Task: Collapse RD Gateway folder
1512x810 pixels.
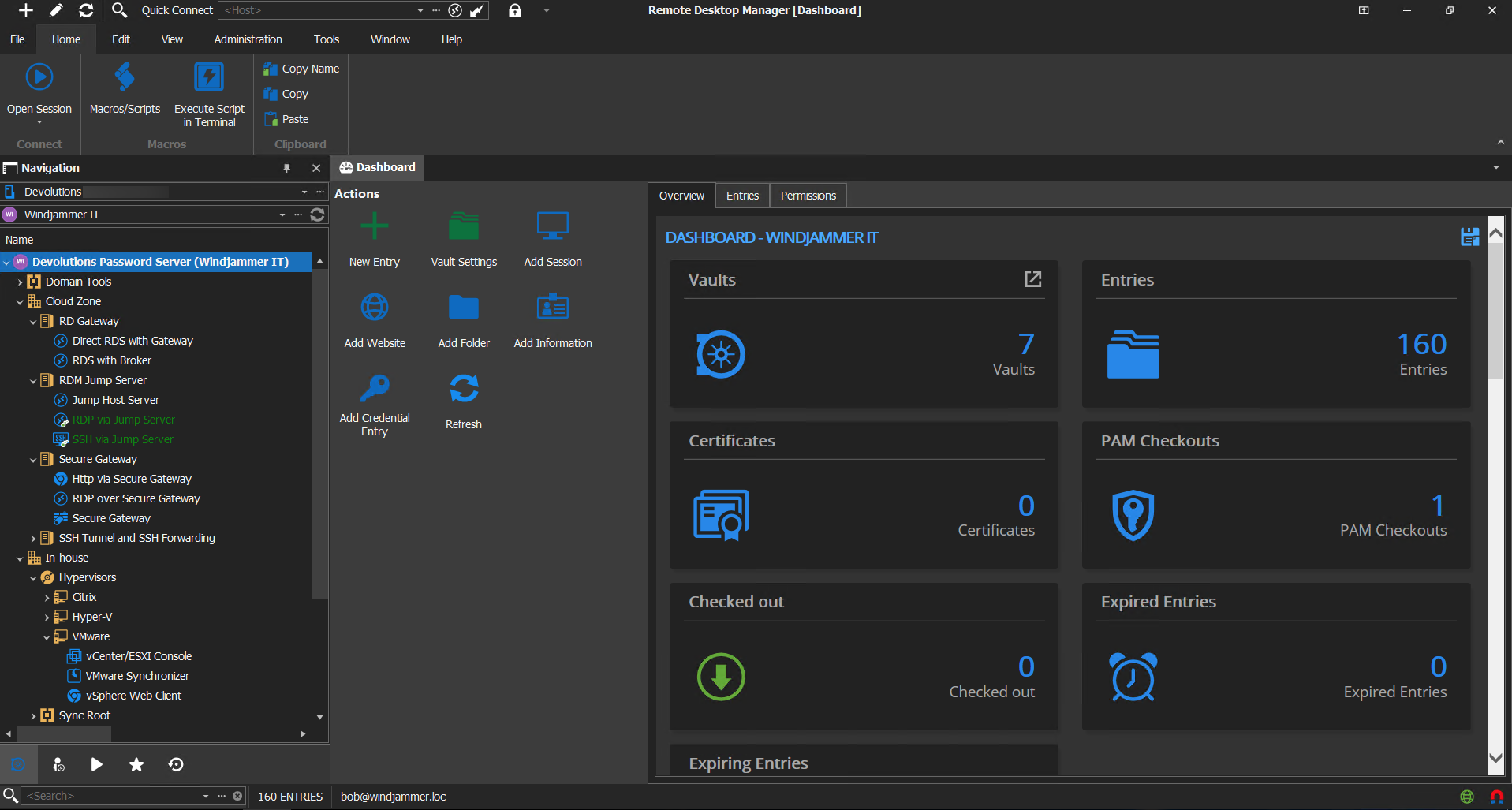Action: click(33, 322)
